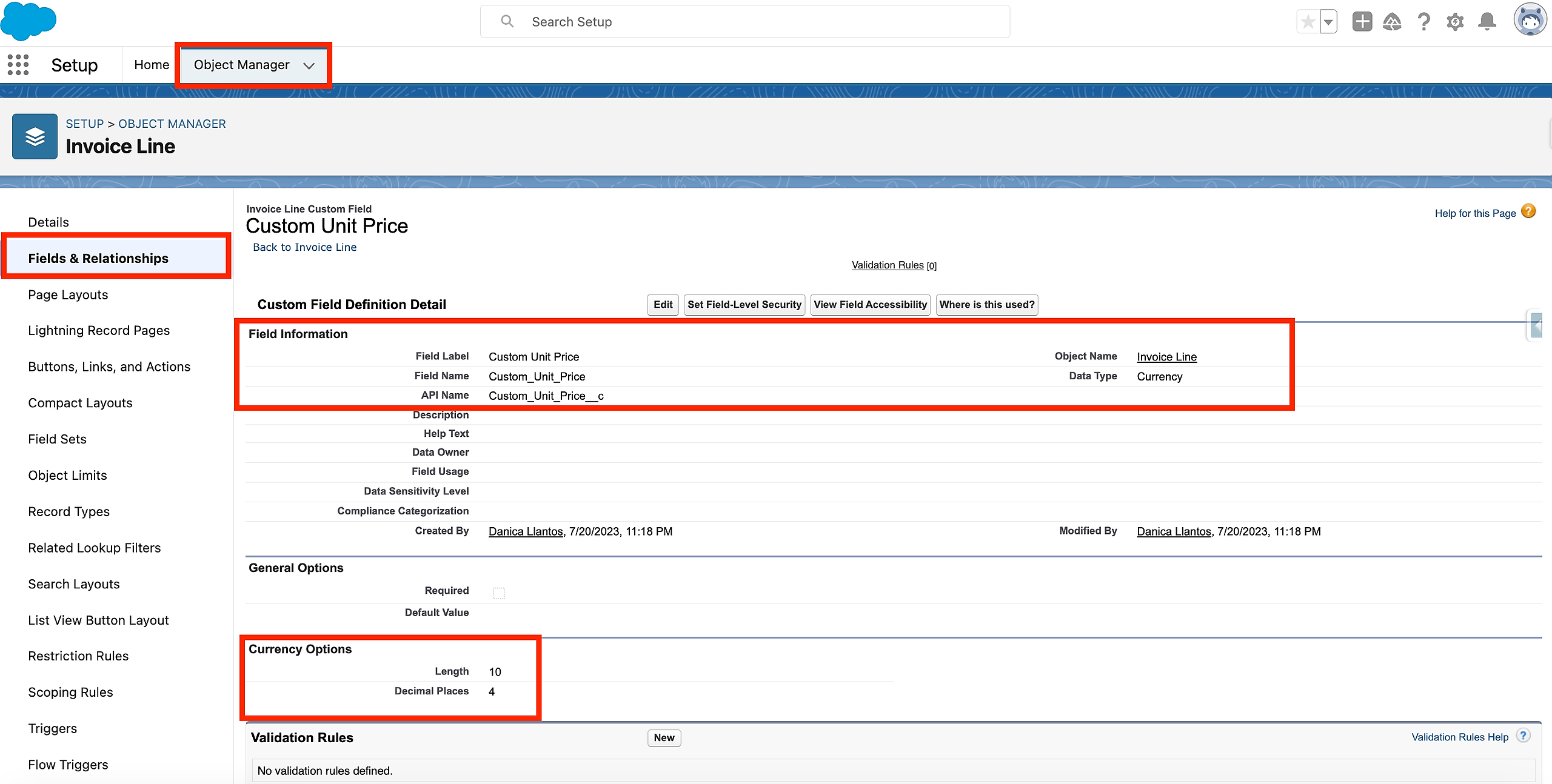
Task: Expand the collapsed right side panel arrow
Action: tap(1537, 325)
